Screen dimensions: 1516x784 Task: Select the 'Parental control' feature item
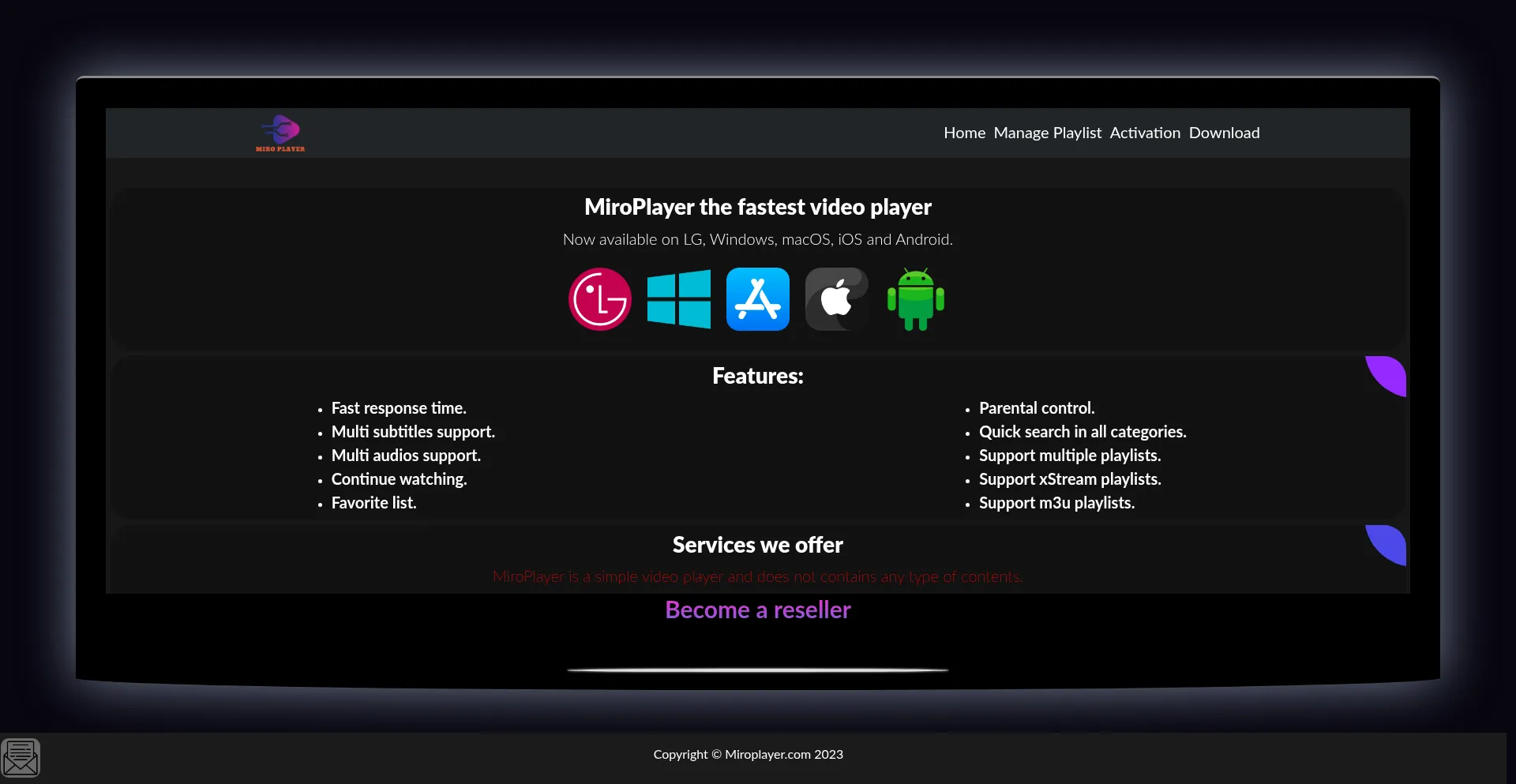pyautogui.click(x=1036, y=408)
